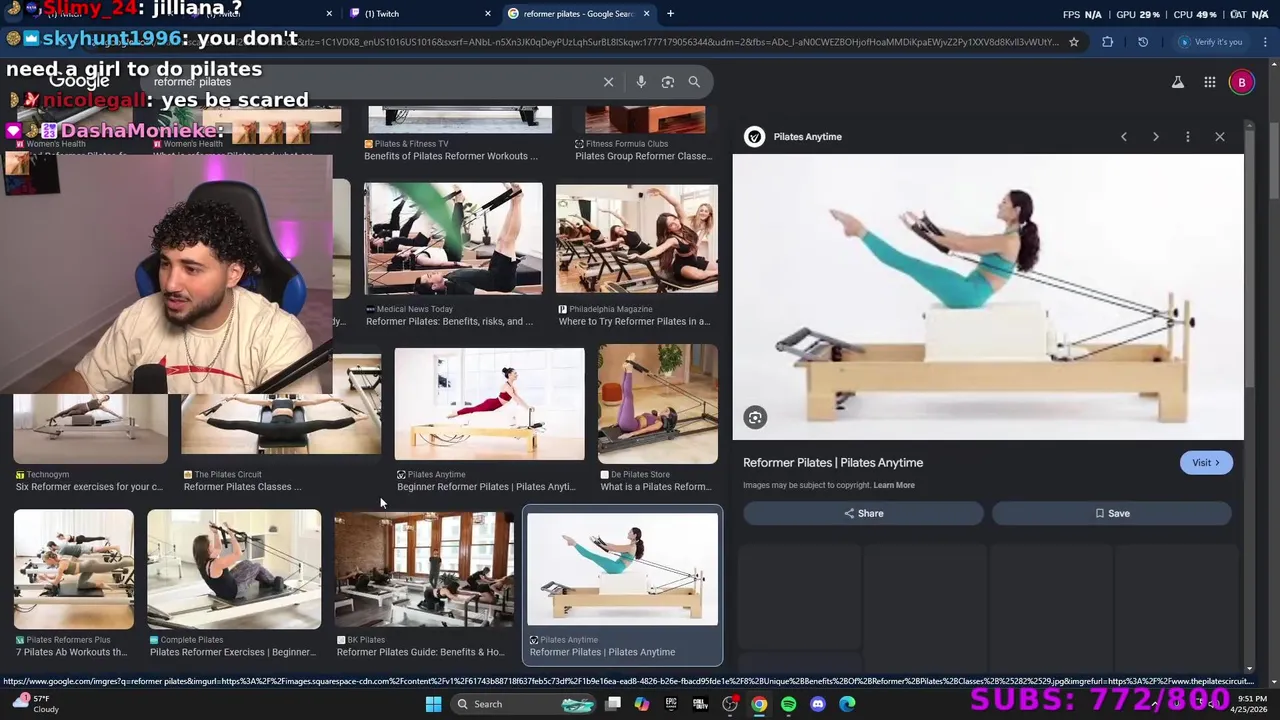Submit search with the magnifier icon

pos(694,82)
